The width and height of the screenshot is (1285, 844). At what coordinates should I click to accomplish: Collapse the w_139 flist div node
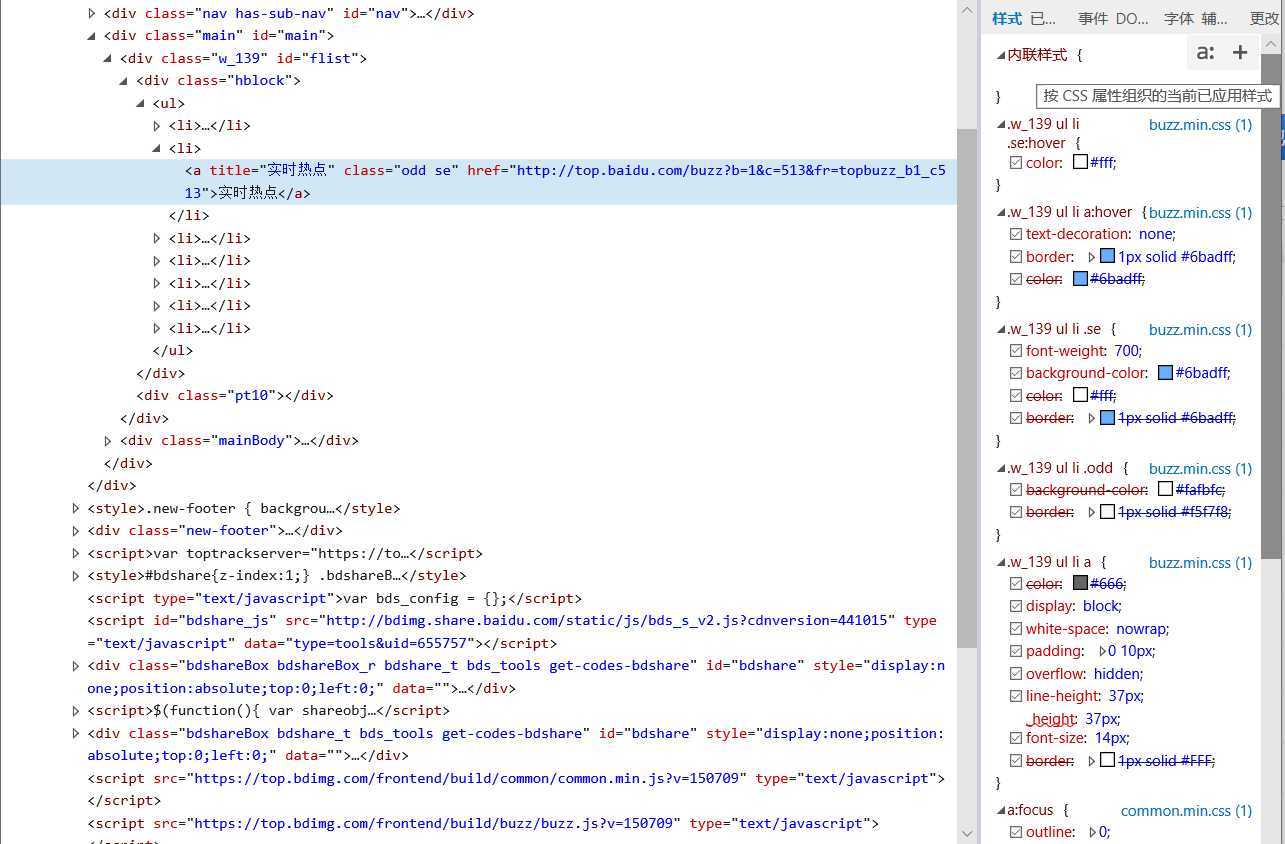pos(108,58)
